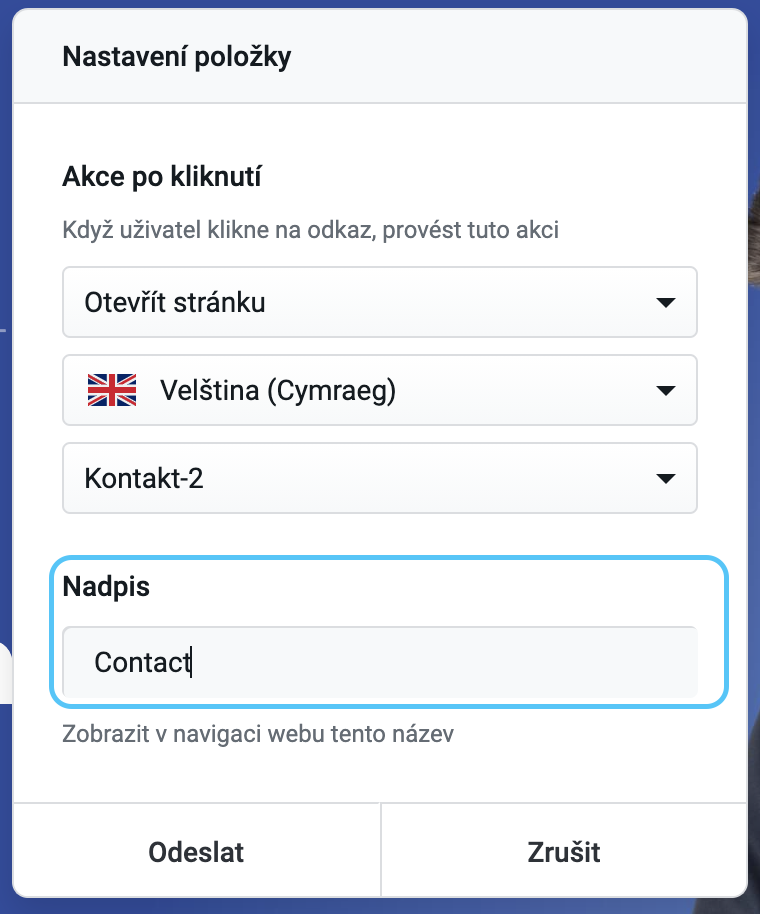The height and width of the screenshot is (914, 760).
Task: Expand the Kontakt-2 page dropdown
Action: point(379,478)
